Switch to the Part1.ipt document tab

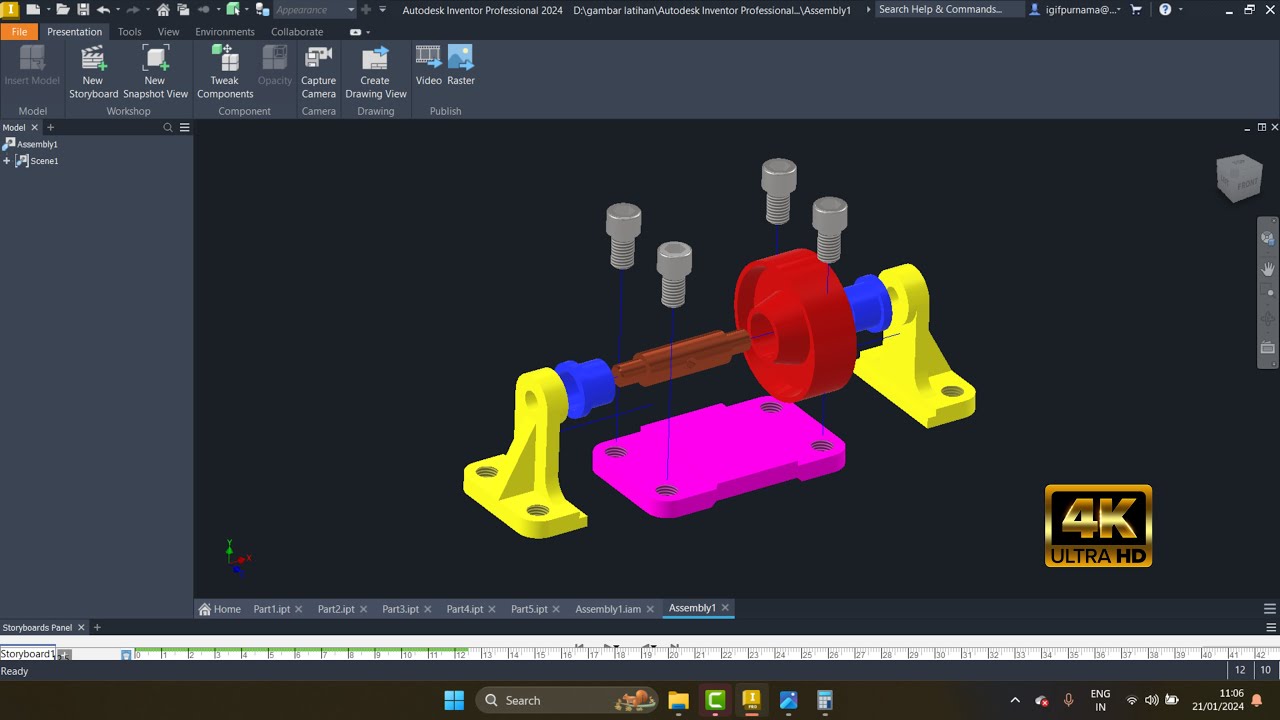[271, 609]
